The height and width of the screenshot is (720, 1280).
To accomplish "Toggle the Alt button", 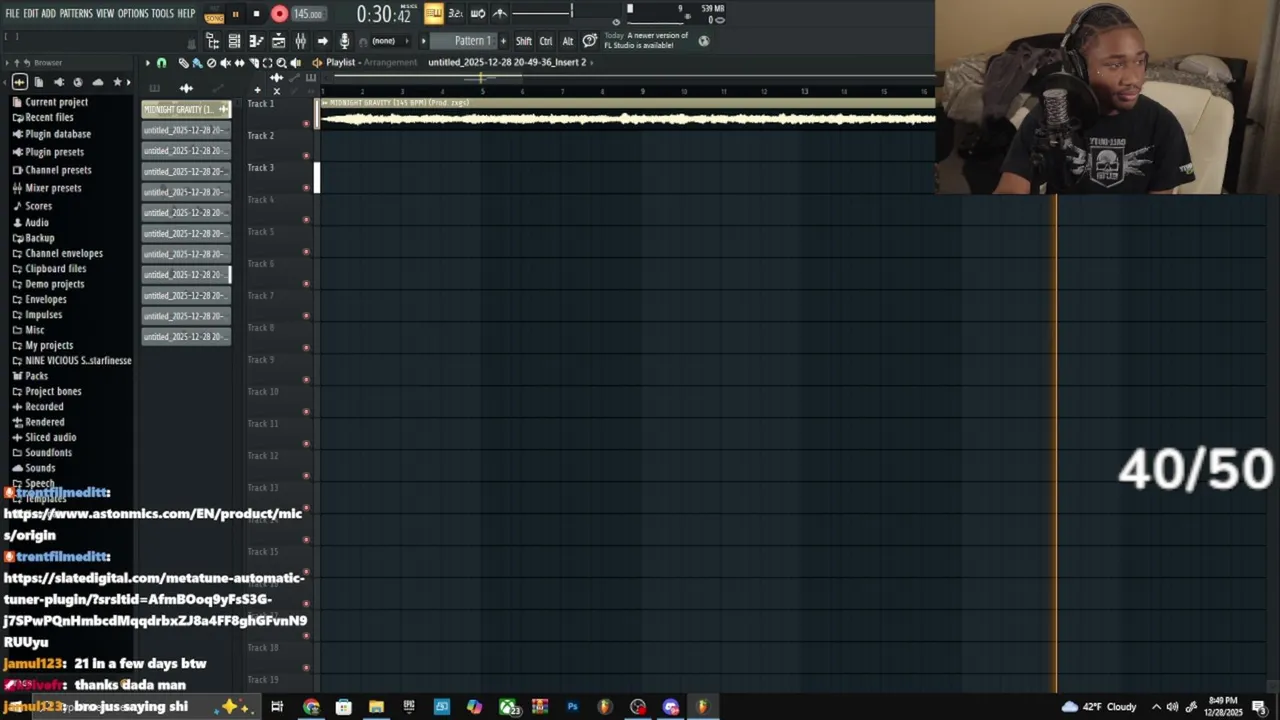I will point(568,41).
